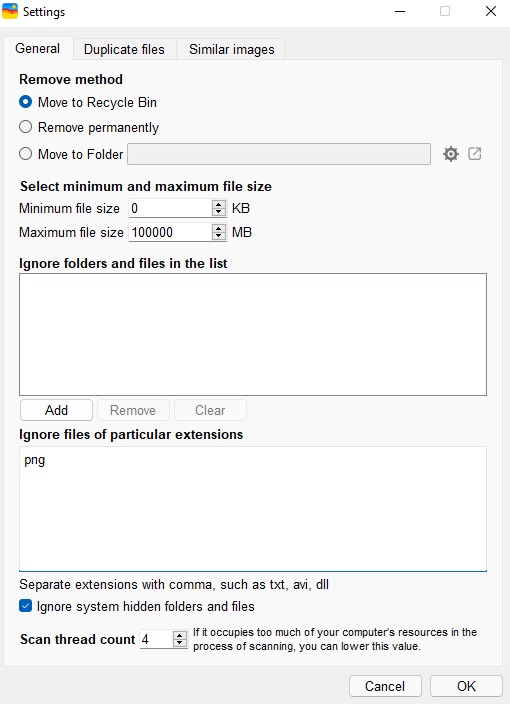Decrease maximum file size with down arrow
510x704 pixels.
pos(219,236)
